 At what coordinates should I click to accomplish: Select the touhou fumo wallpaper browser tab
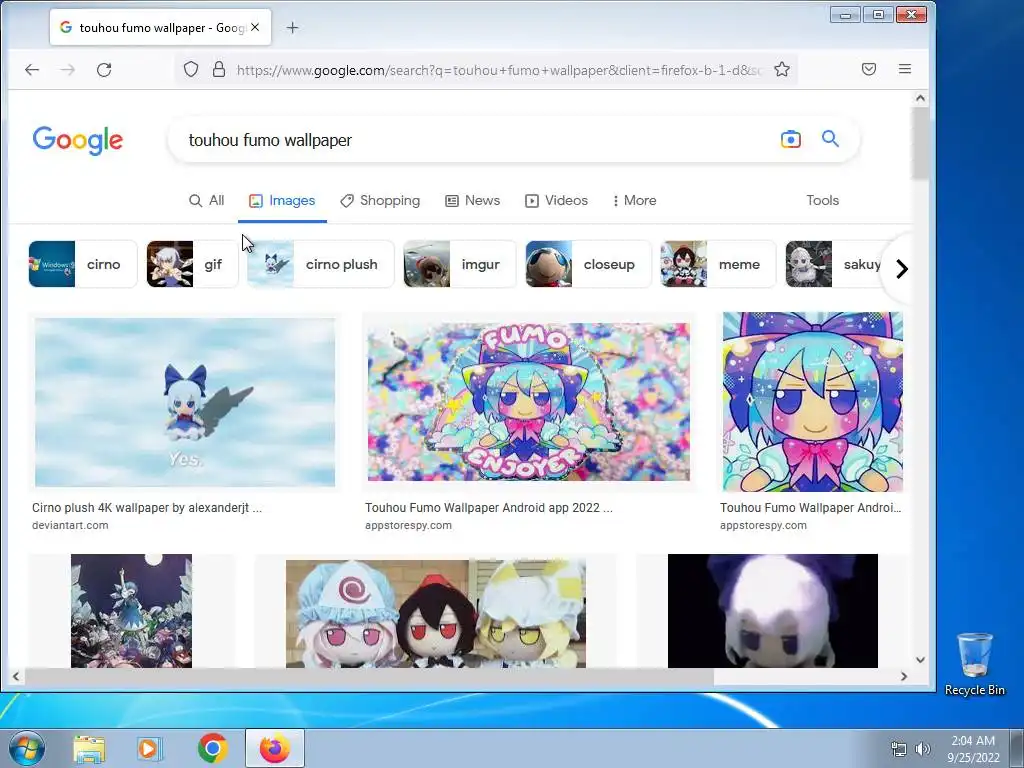[x=161, y=27]
